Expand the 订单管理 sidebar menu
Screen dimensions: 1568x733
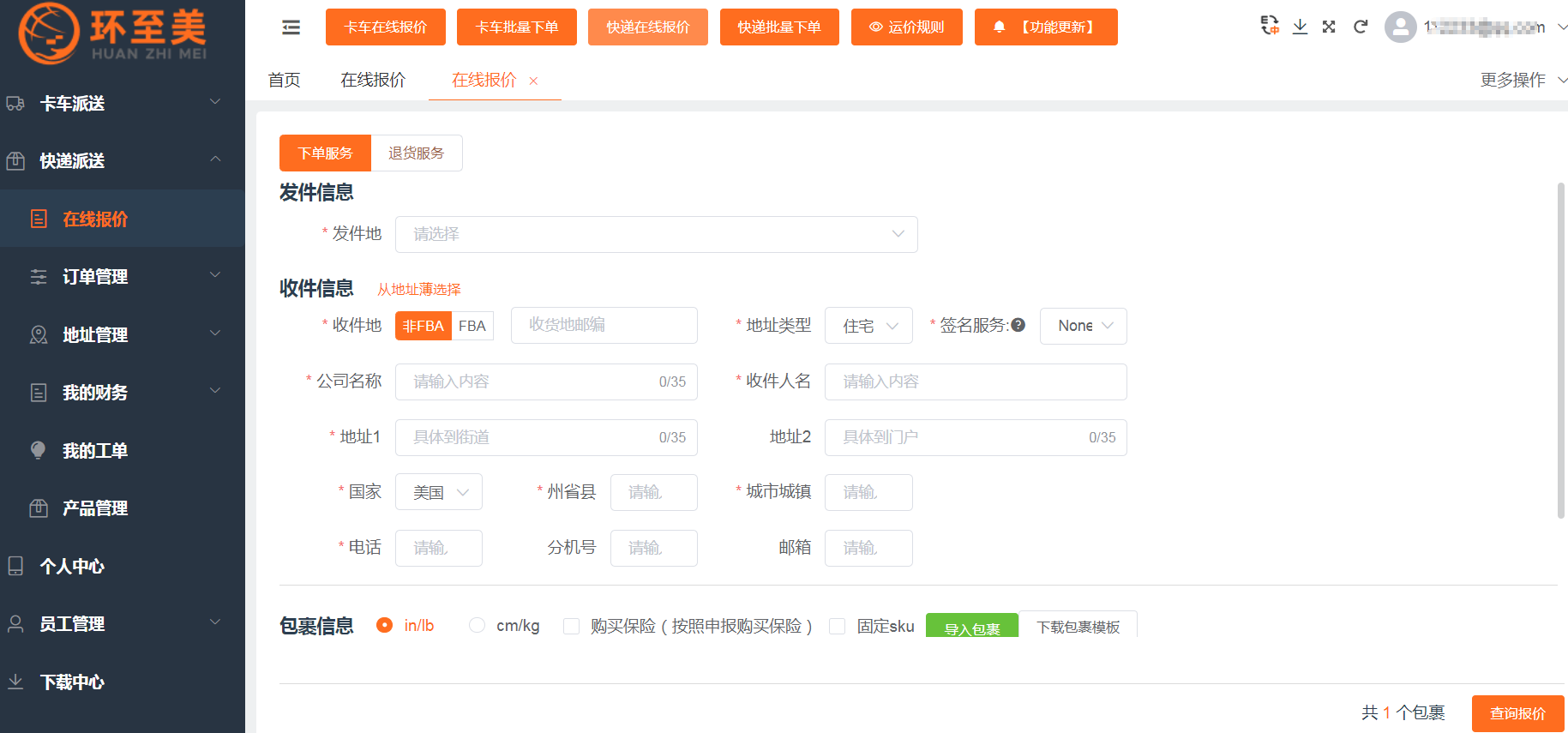tap(123, 277)
